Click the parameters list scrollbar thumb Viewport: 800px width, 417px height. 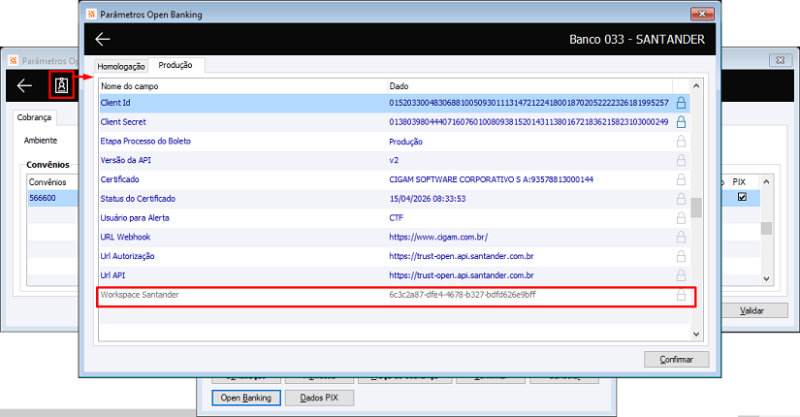696,208
